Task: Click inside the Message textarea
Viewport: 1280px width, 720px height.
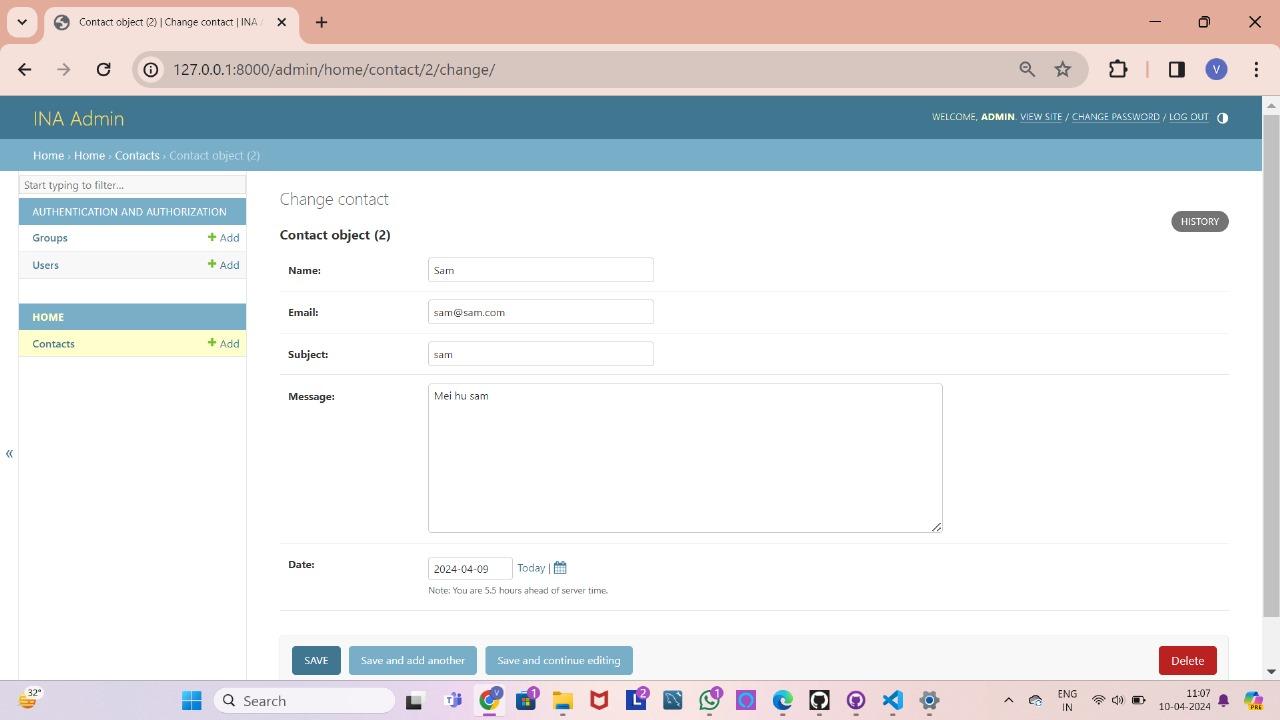Action: (x=685, y=458)
